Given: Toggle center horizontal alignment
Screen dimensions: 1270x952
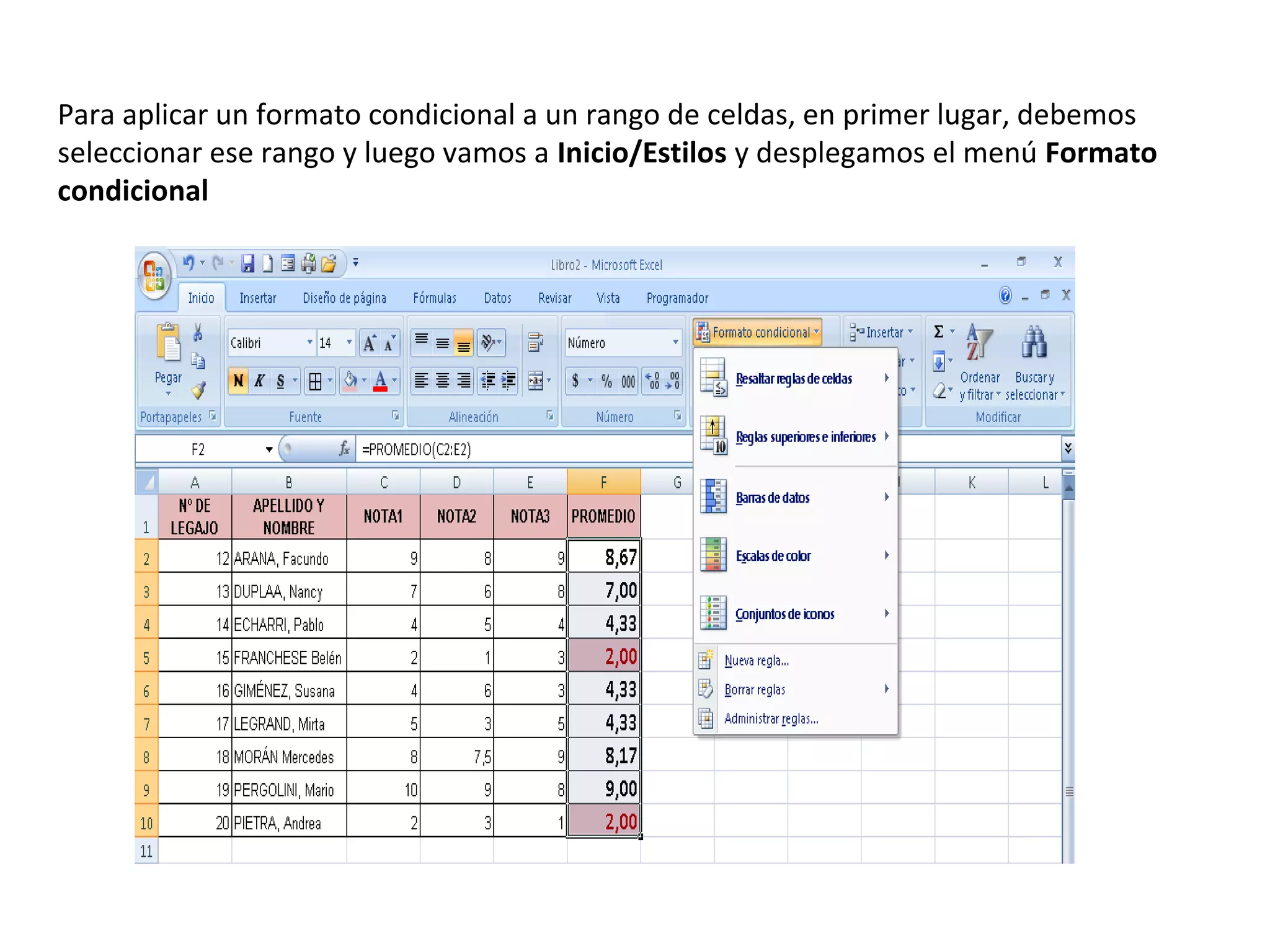Looking at the screenshot, I should 443,381.
